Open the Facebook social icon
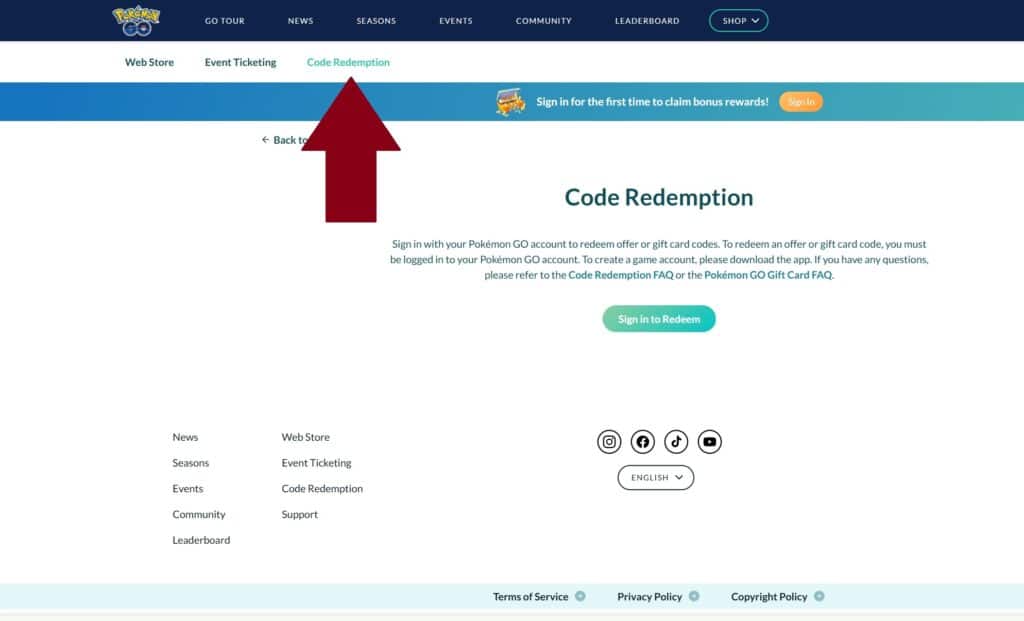This screenshot has width=1024, height=621. point(643,441)
